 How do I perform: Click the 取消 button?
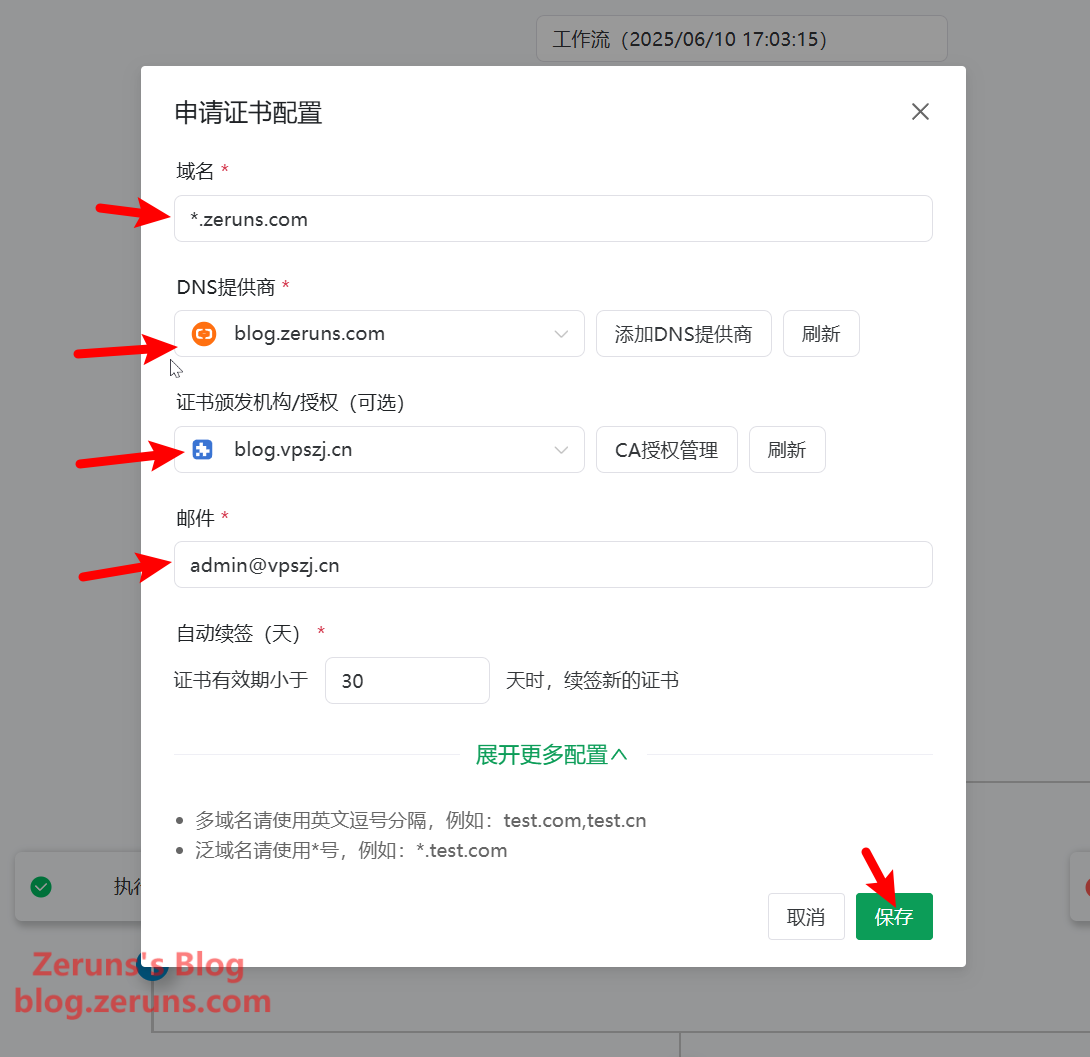[805, 917]
